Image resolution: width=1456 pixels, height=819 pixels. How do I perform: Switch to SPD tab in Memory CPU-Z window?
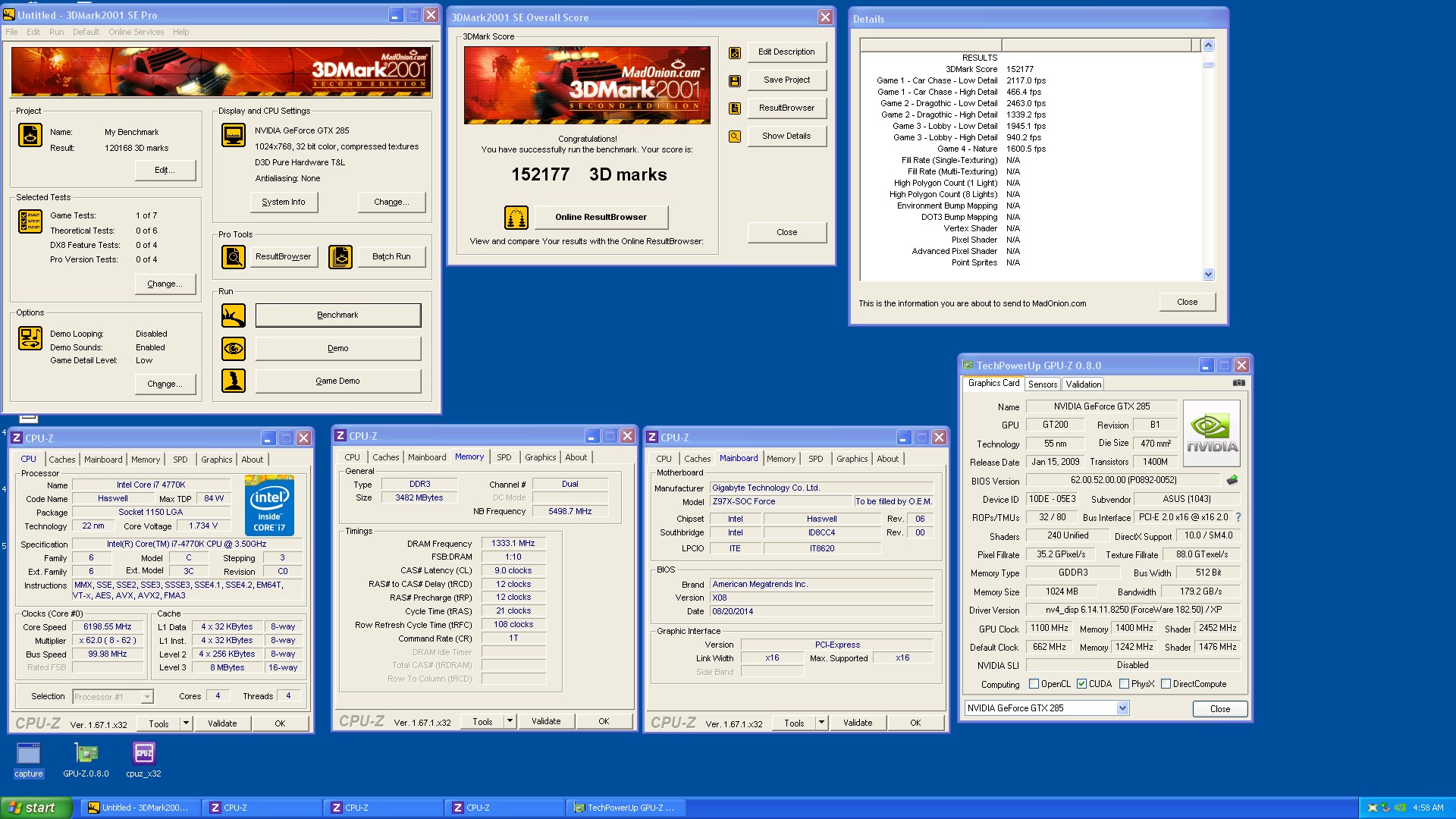coord(504,457)
